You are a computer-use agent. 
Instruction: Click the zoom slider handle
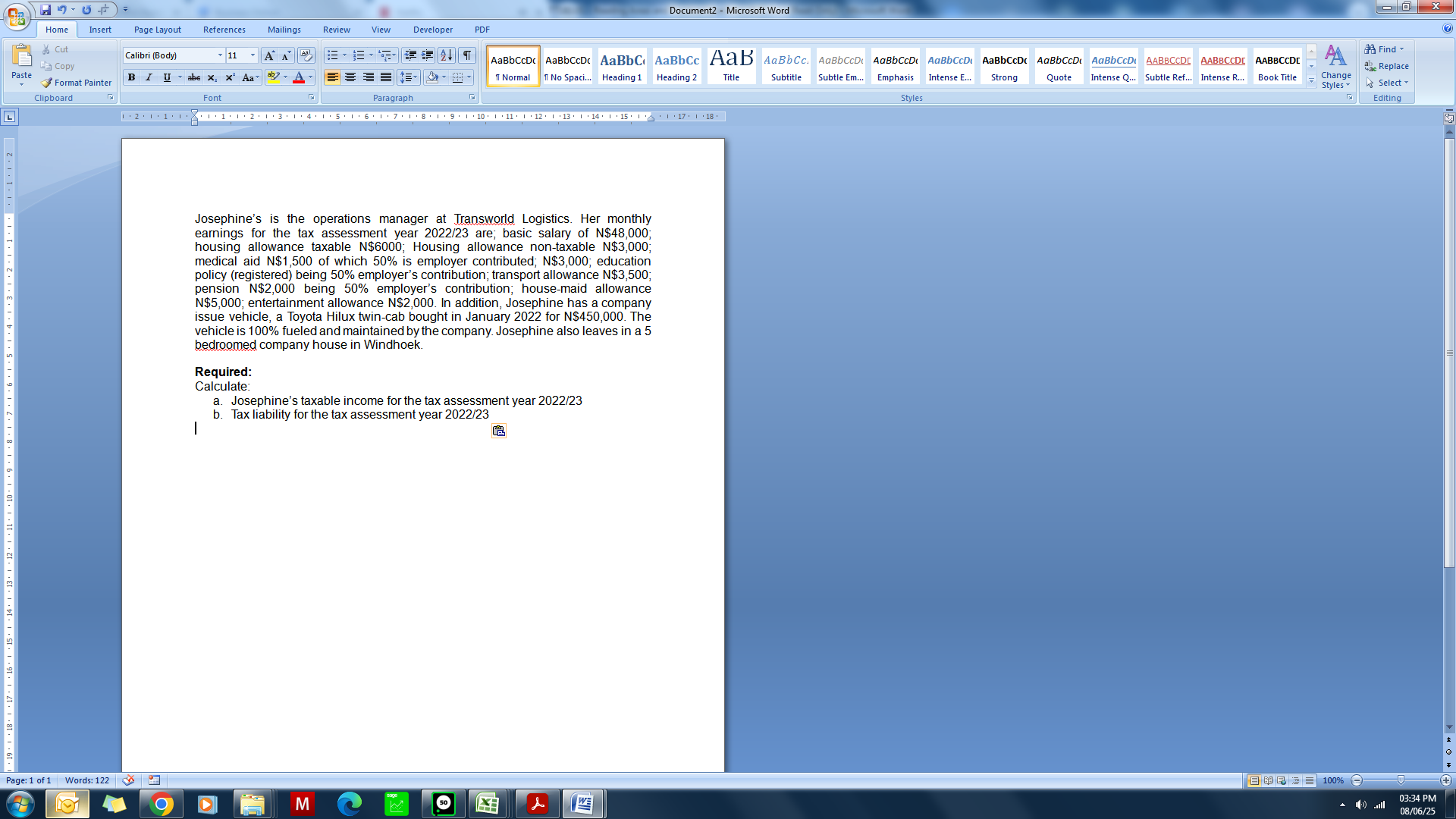(x=1401, y=780)
